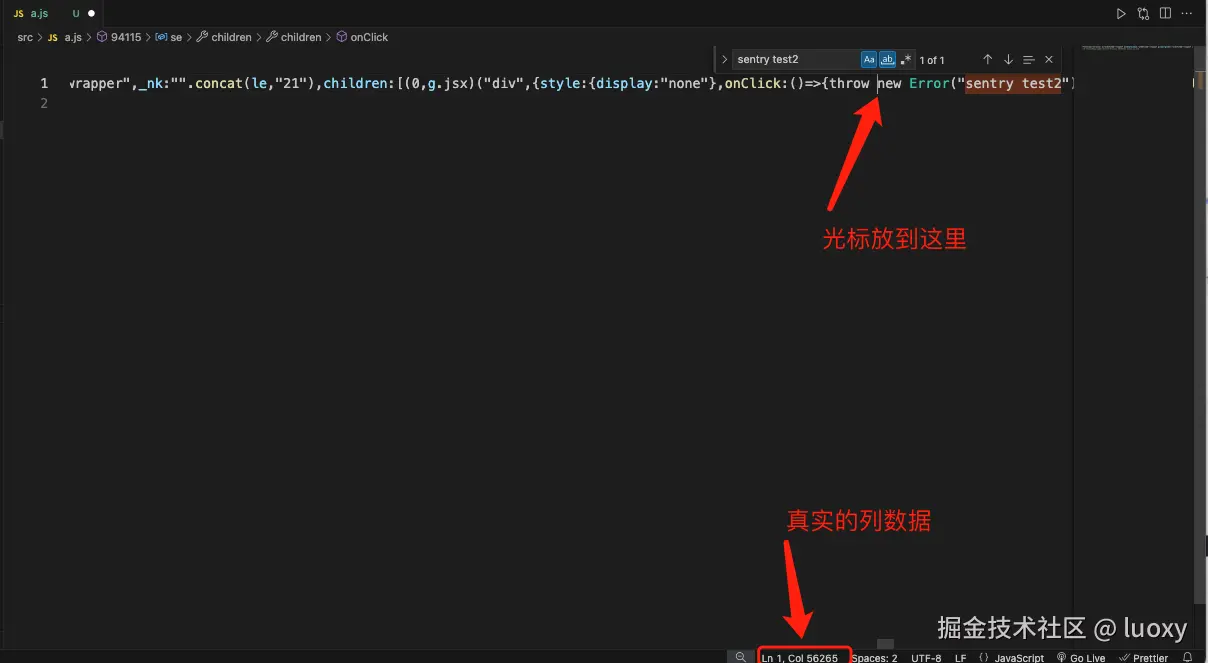
Task: Open the 94115 breadcrumb segment
Action: 119,37
